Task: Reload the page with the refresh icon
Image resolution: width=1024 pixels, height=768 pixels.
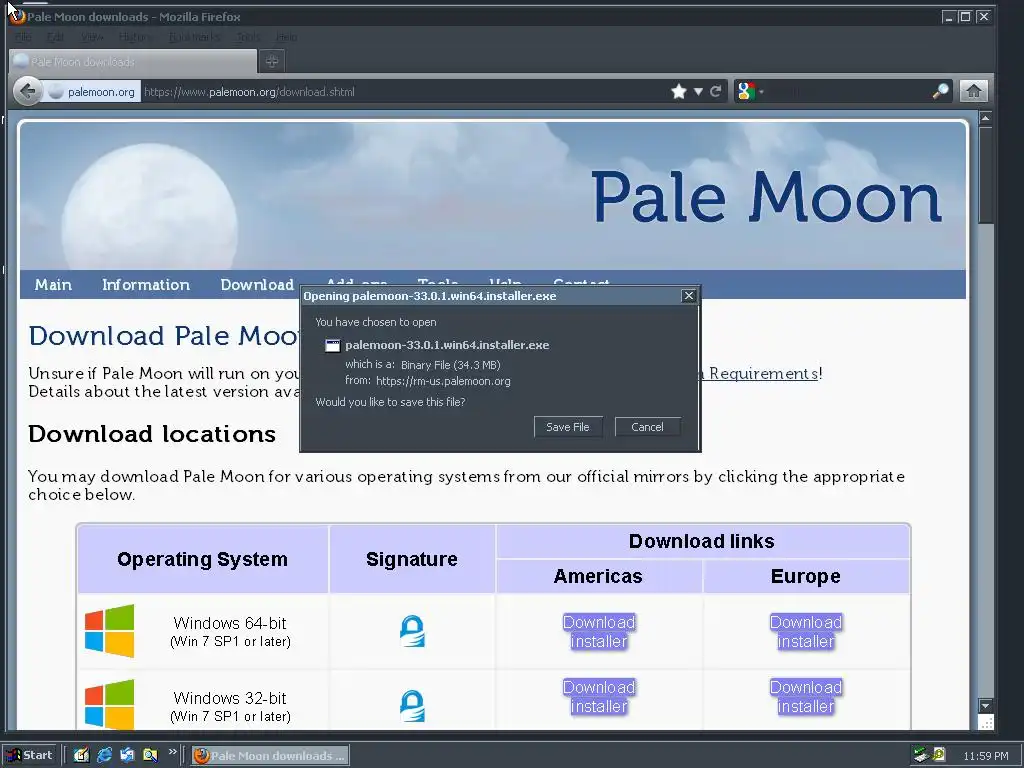Action: (x=716, y=91)
